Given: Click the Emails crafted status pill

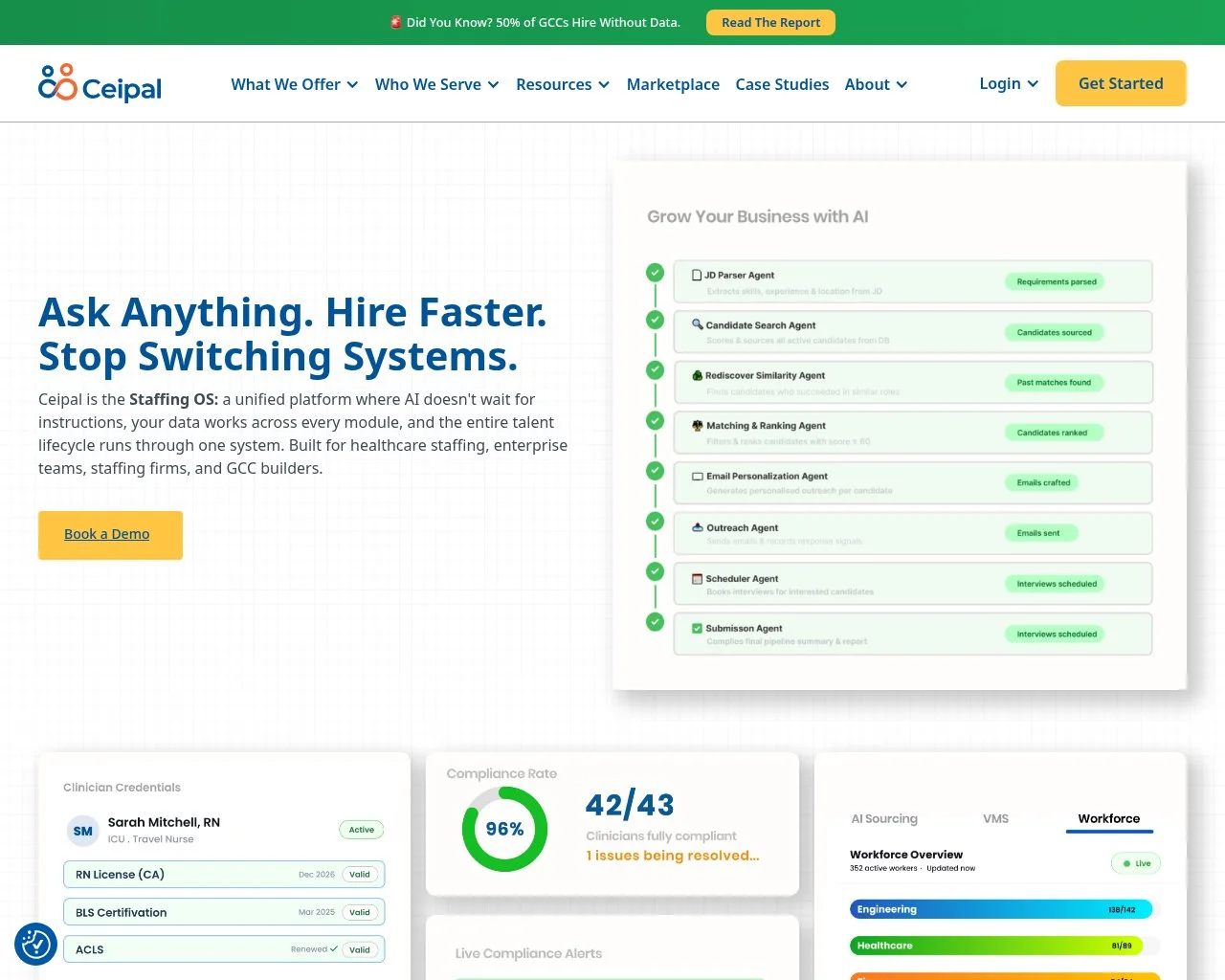Looking at the screenshot, I should [x=1042, y=482].
